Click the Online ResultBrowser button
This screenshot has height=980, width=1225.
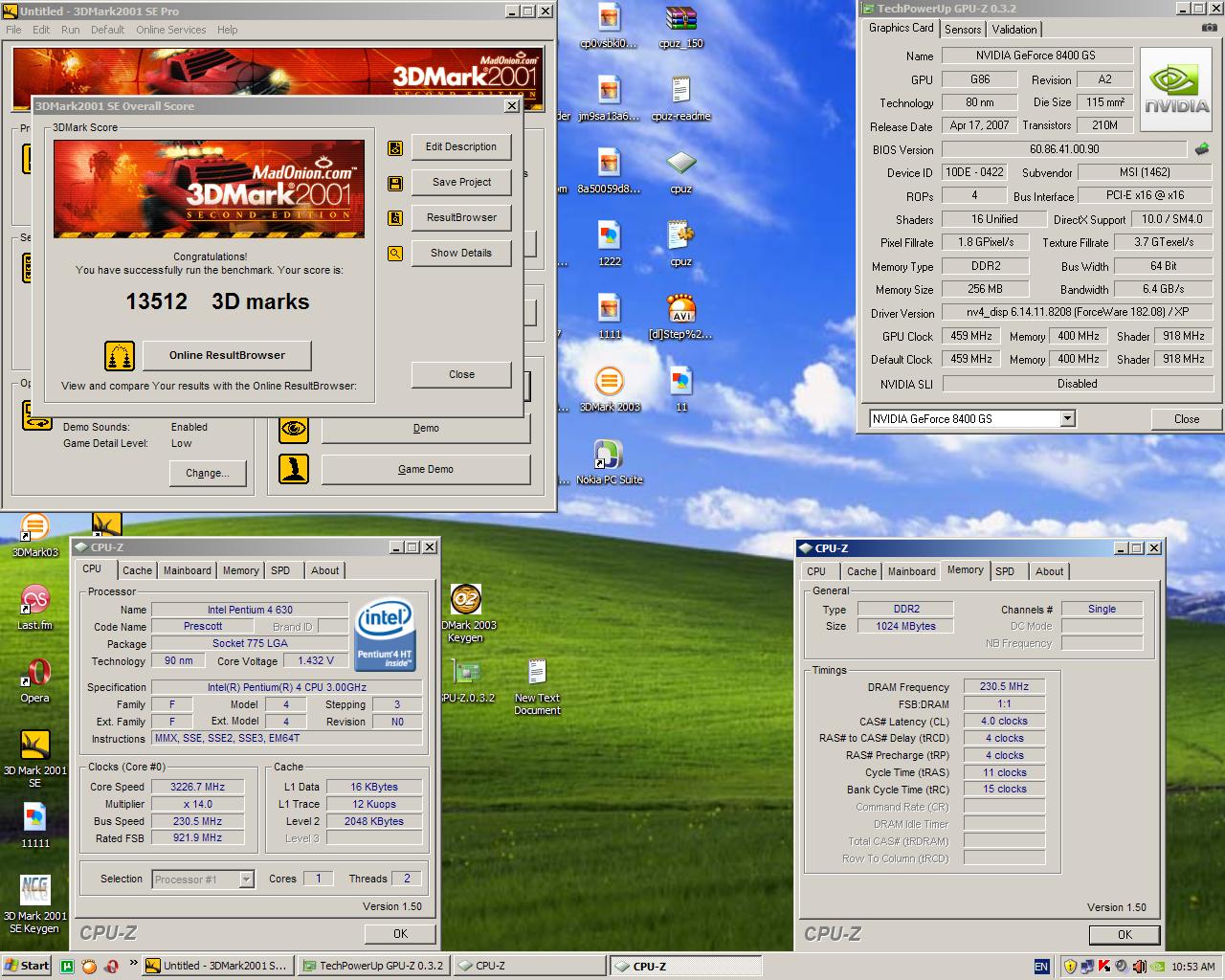[x=227, y=356]
